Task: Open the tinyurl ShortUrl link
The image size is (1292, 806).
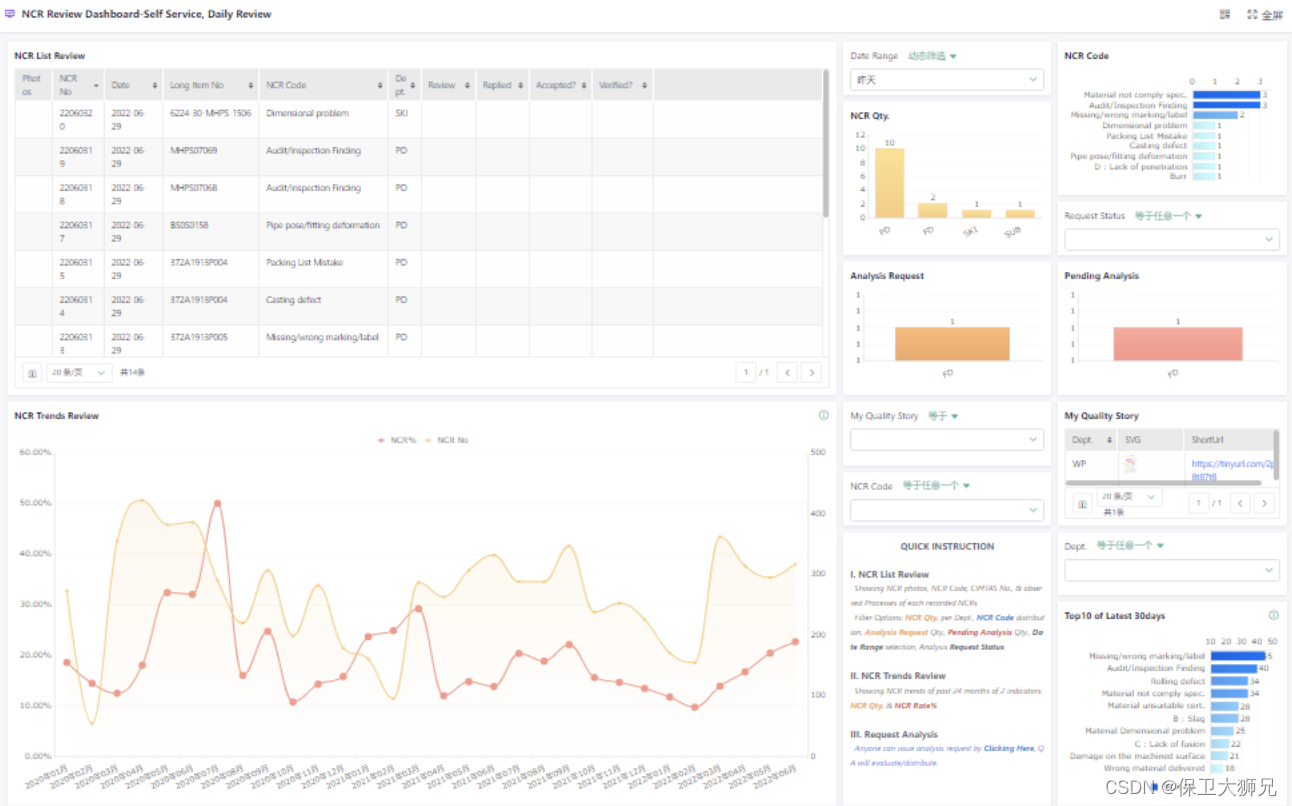Action: coord(1232,470)
